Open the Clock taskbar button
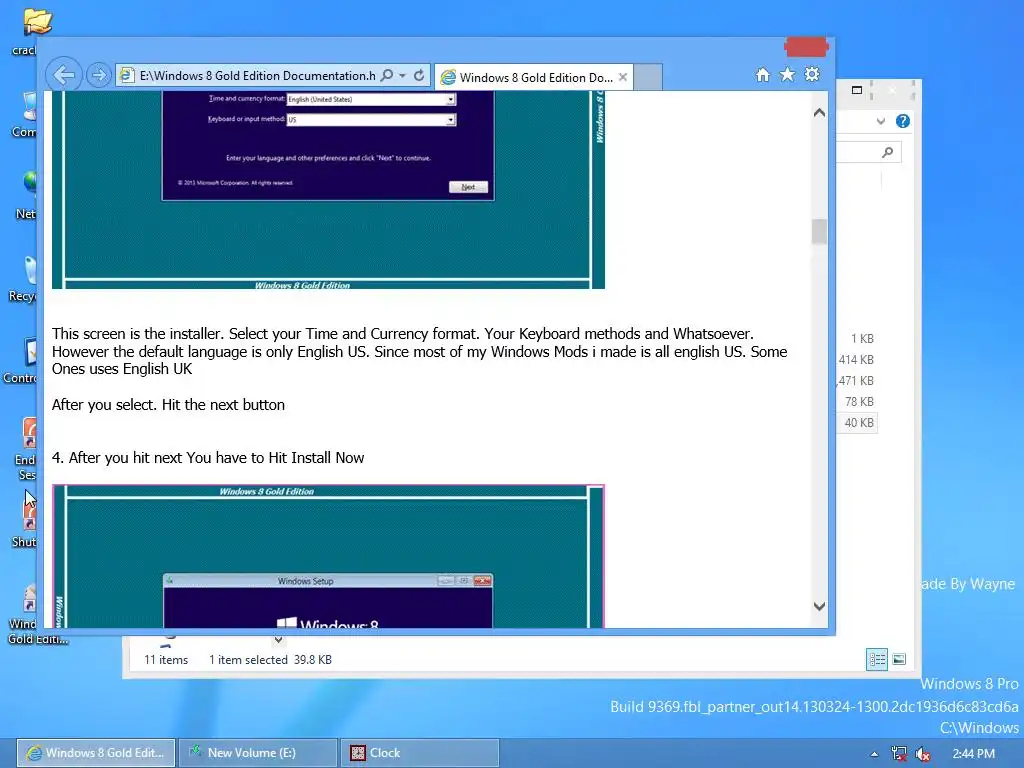Image resolution: width=1024 pixels, height=768 pixels. pos(419,753)
